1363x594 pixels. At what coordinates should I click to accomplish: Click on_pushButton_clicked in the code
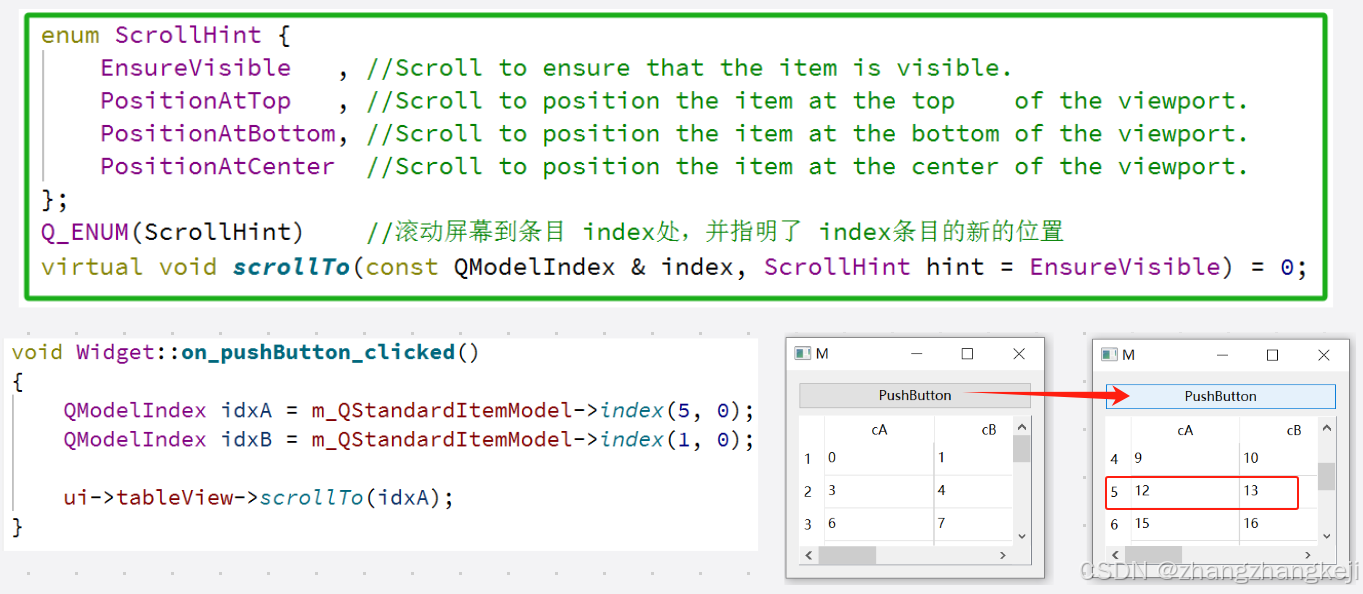pyautogui.click(x=318, y=352)
